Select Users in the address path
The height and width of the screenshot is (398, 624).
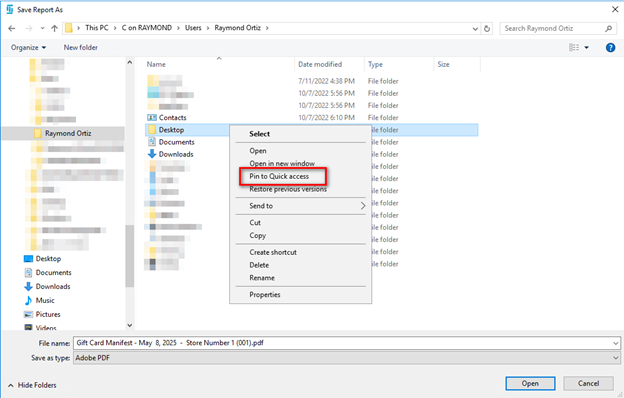pos(193,28)
